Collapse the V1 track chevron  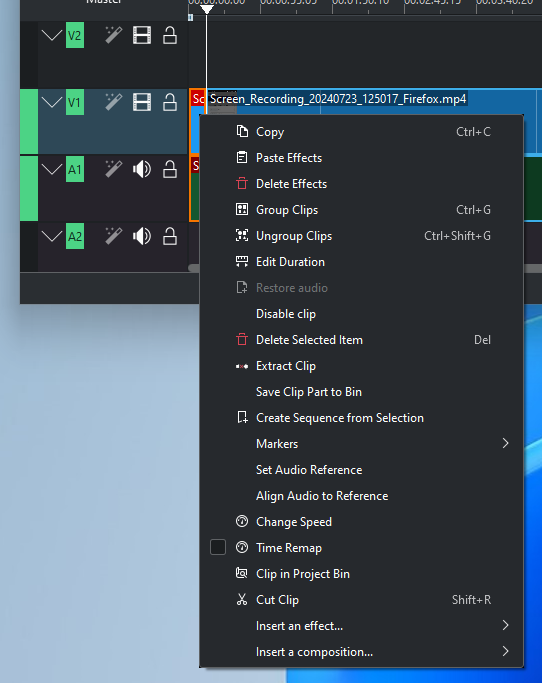tap(52, 102)
